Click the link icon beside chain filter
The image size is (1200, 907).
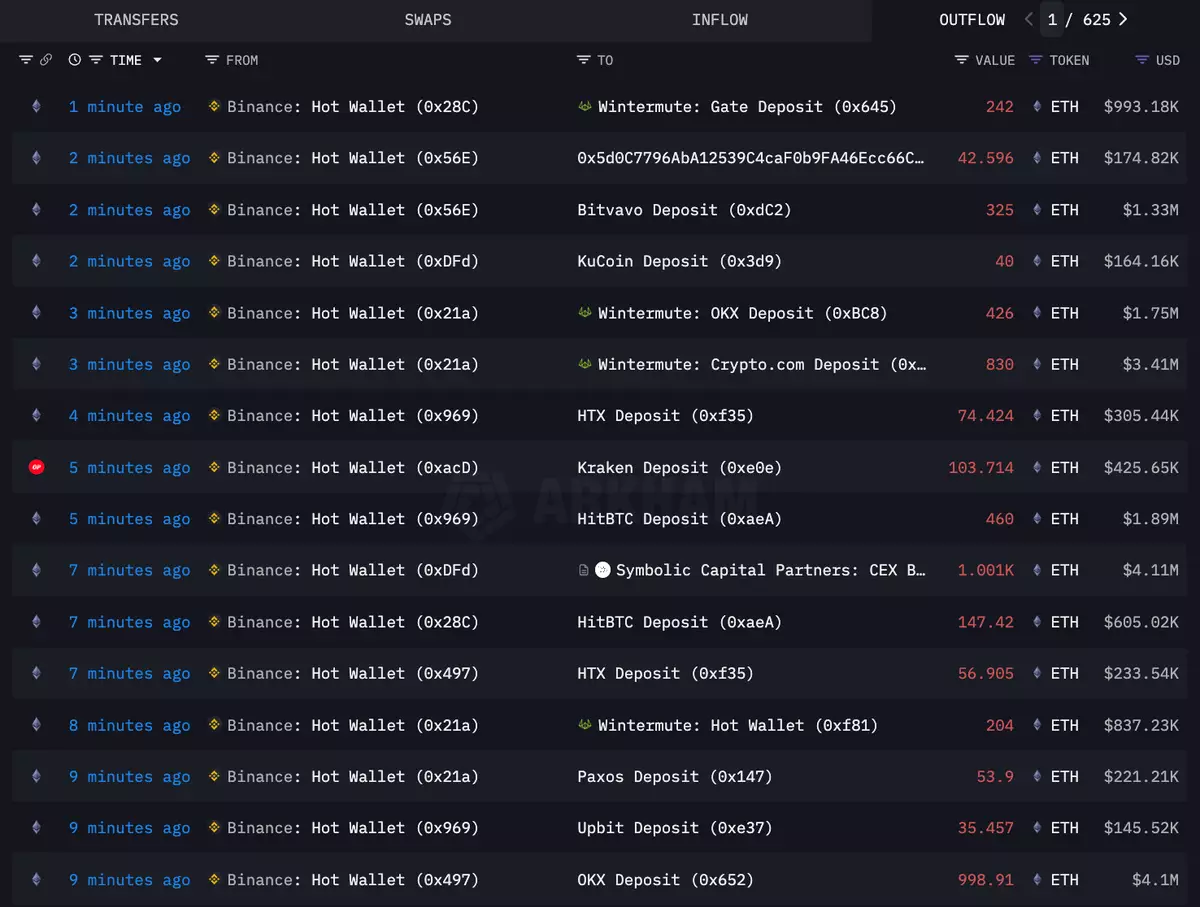[46, 60]
